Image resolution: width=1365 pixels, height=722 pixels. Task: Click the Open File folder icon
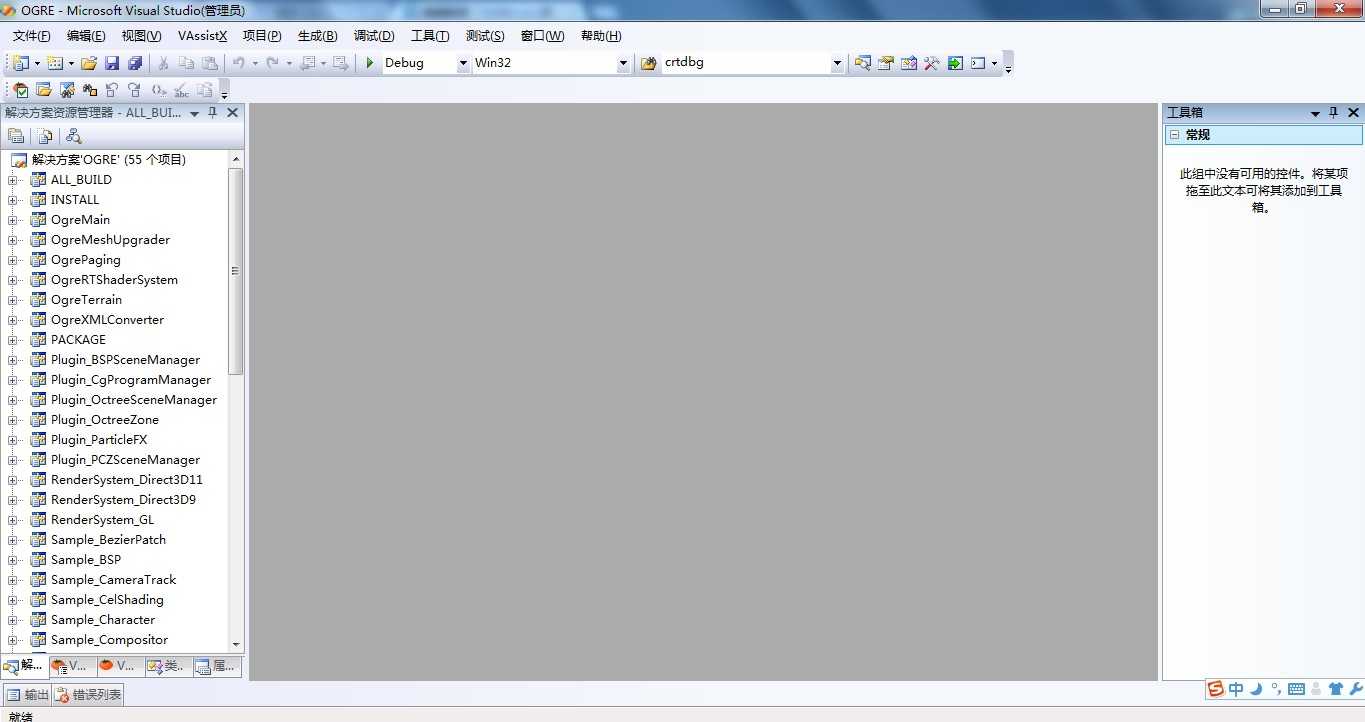89,63
